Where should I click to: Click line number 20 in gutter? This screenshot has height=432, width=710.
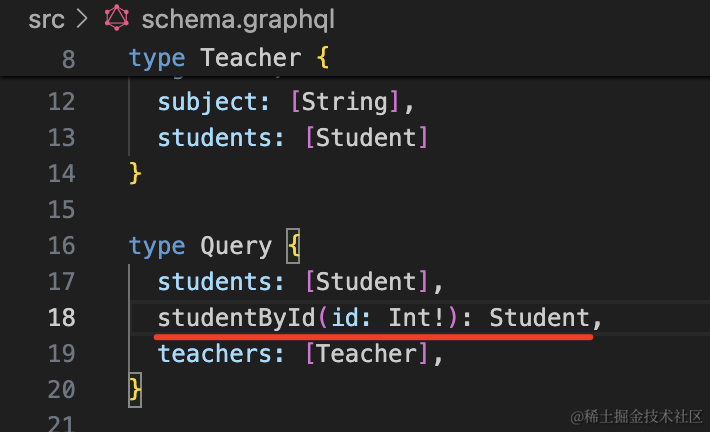(61, 390)
